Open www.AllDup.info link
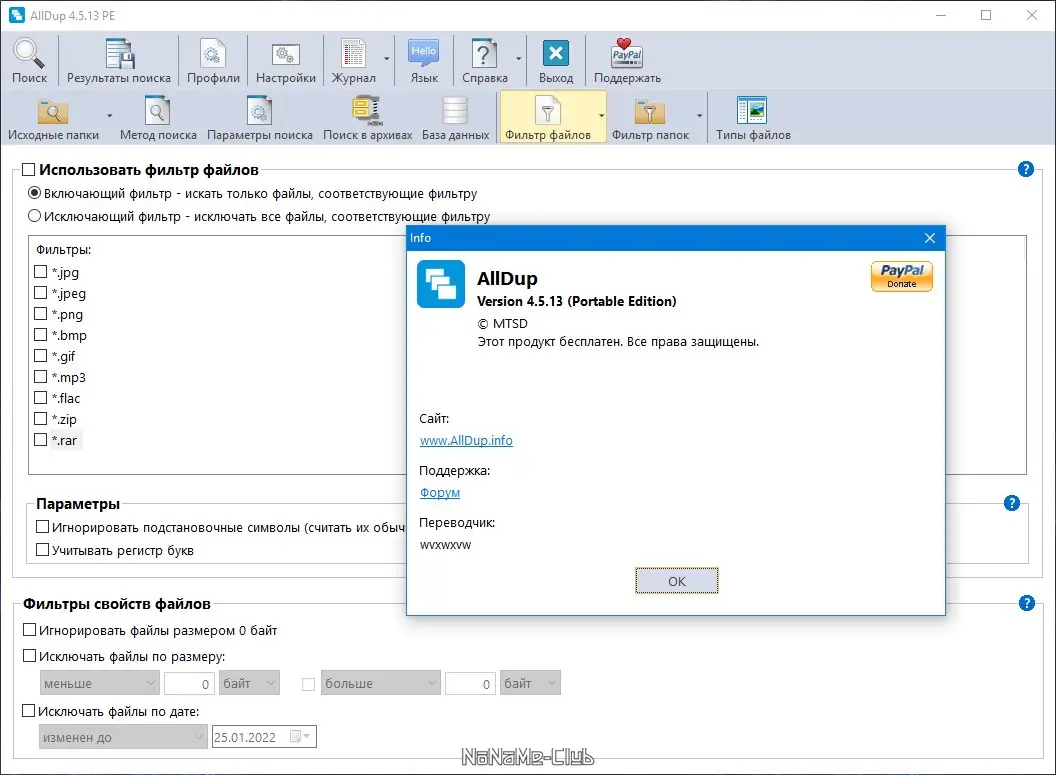Image resolution: width=1056 pixels, height=775 pixels. pyautogui.click(x=466, y=440)
